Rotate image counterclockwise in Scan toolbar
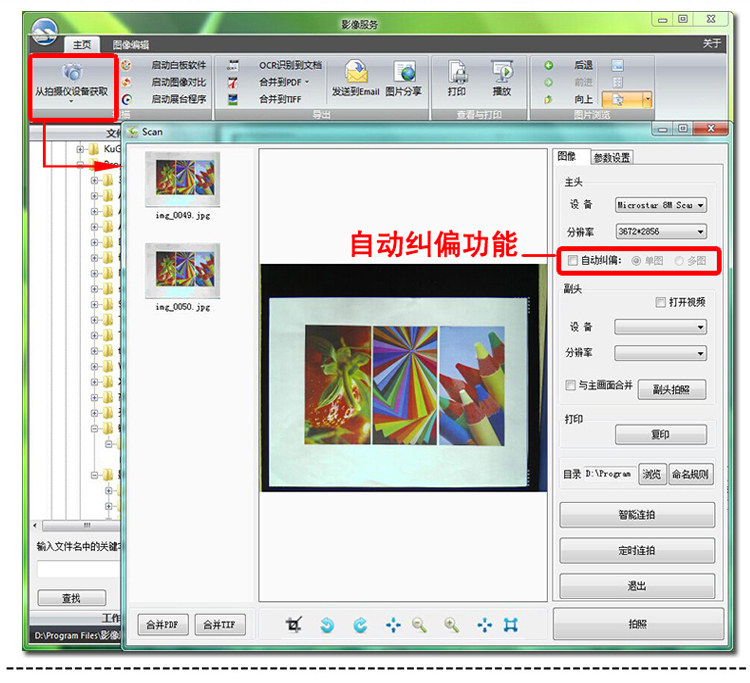The height and width of the screenshot is (683, 750). pos(327,625)
